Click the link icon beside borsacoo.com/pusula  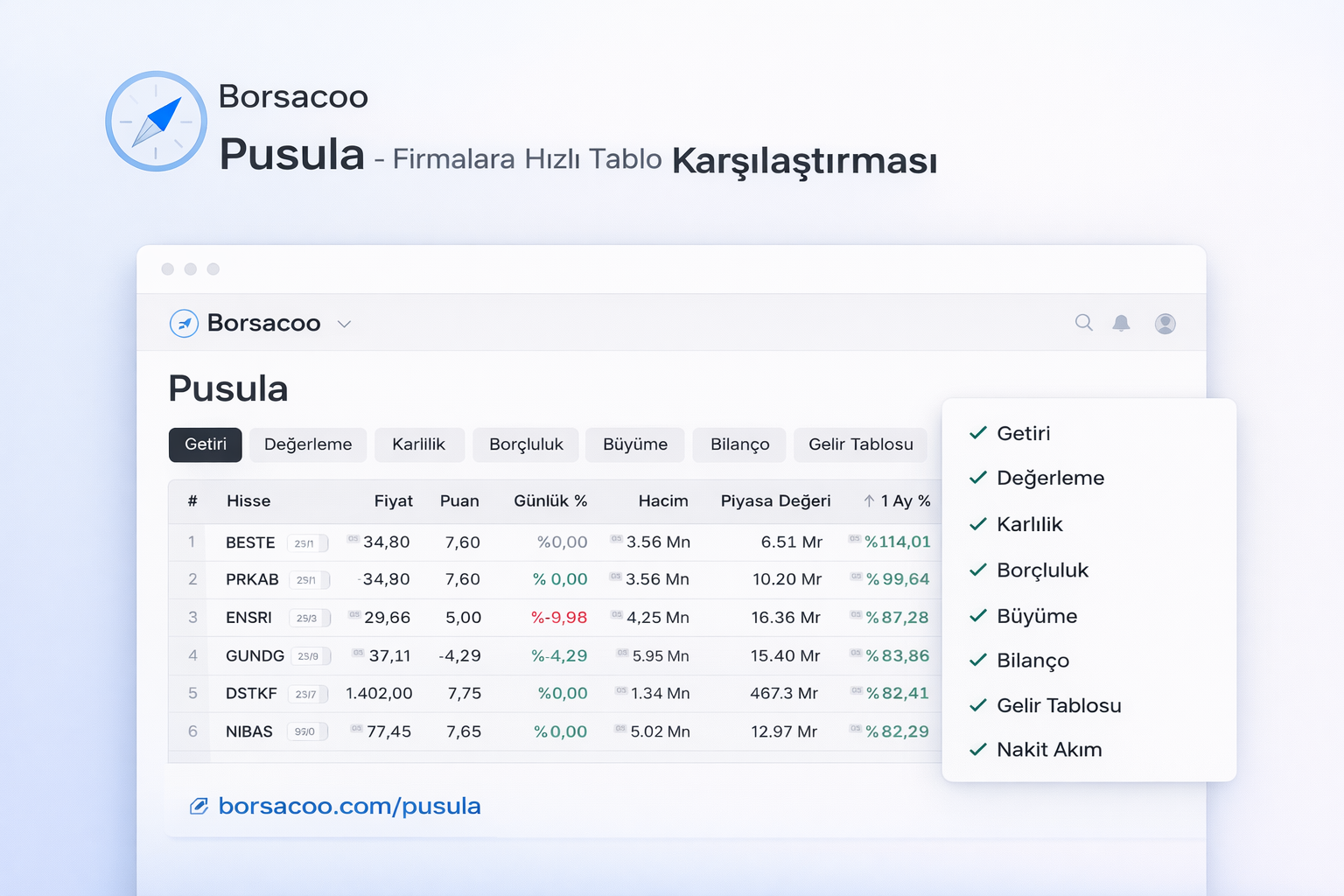tap(199, 805)
